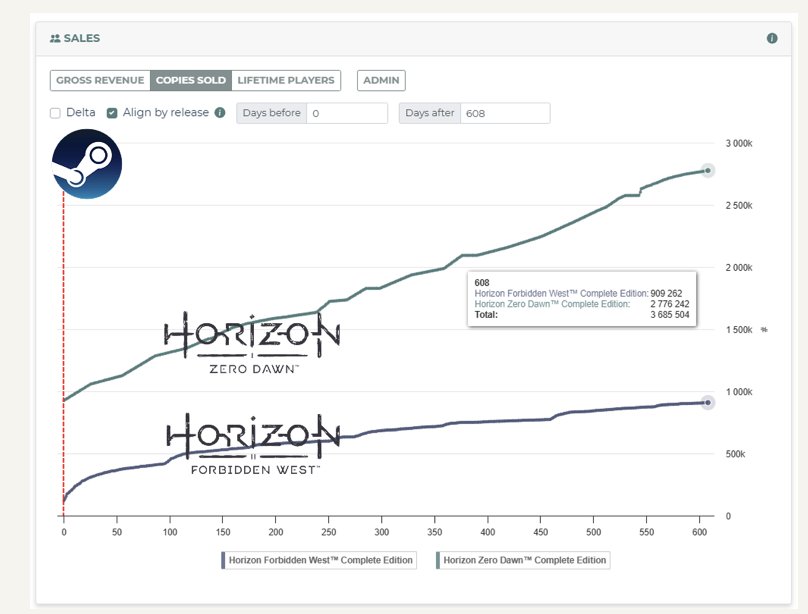The image size is (808, 614).
Task: Open the Lifetime Players tab
Action: 286,80
